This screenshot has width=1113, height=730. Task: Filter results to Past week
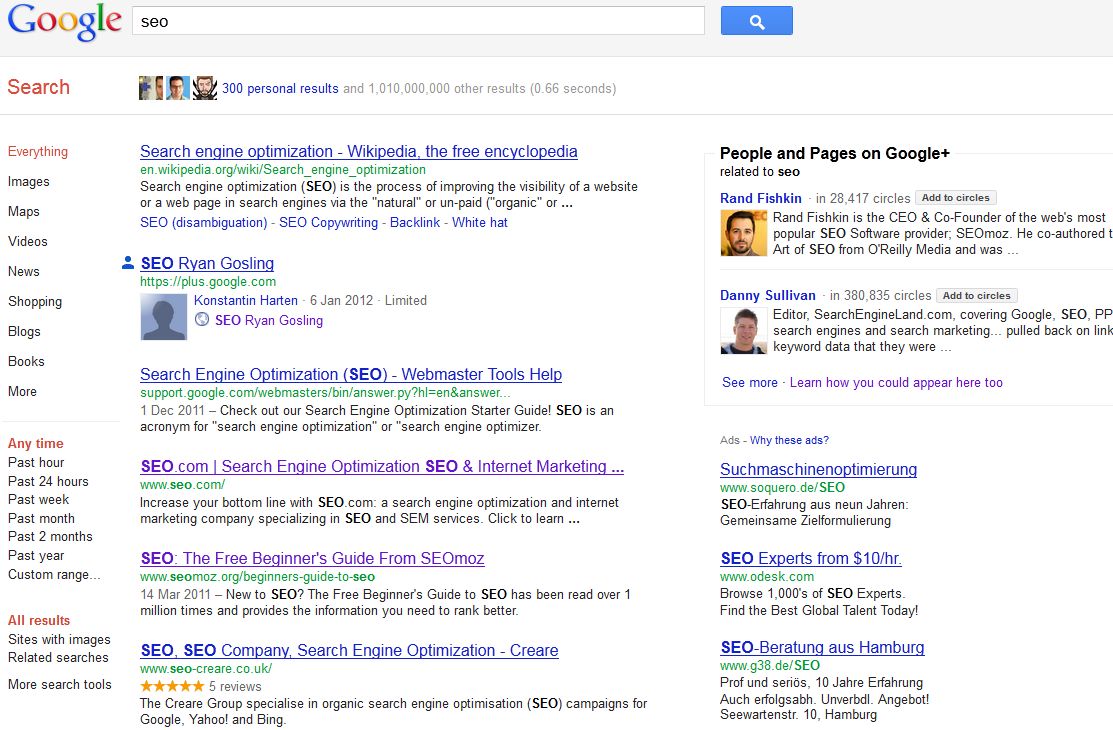click(38, 499)
